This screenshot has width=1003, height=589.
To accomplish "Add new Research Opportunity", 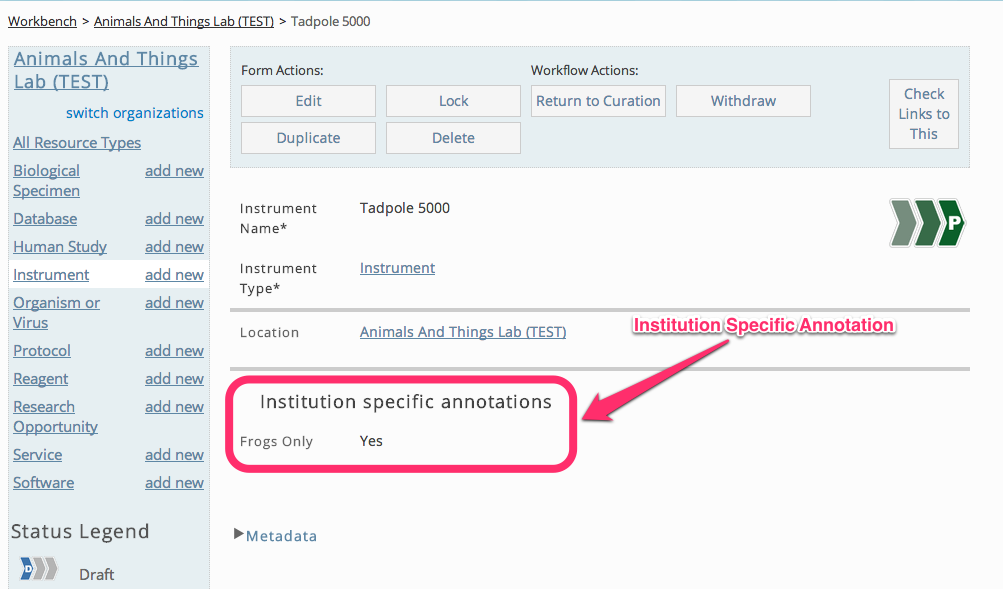I will pos(174,407).
